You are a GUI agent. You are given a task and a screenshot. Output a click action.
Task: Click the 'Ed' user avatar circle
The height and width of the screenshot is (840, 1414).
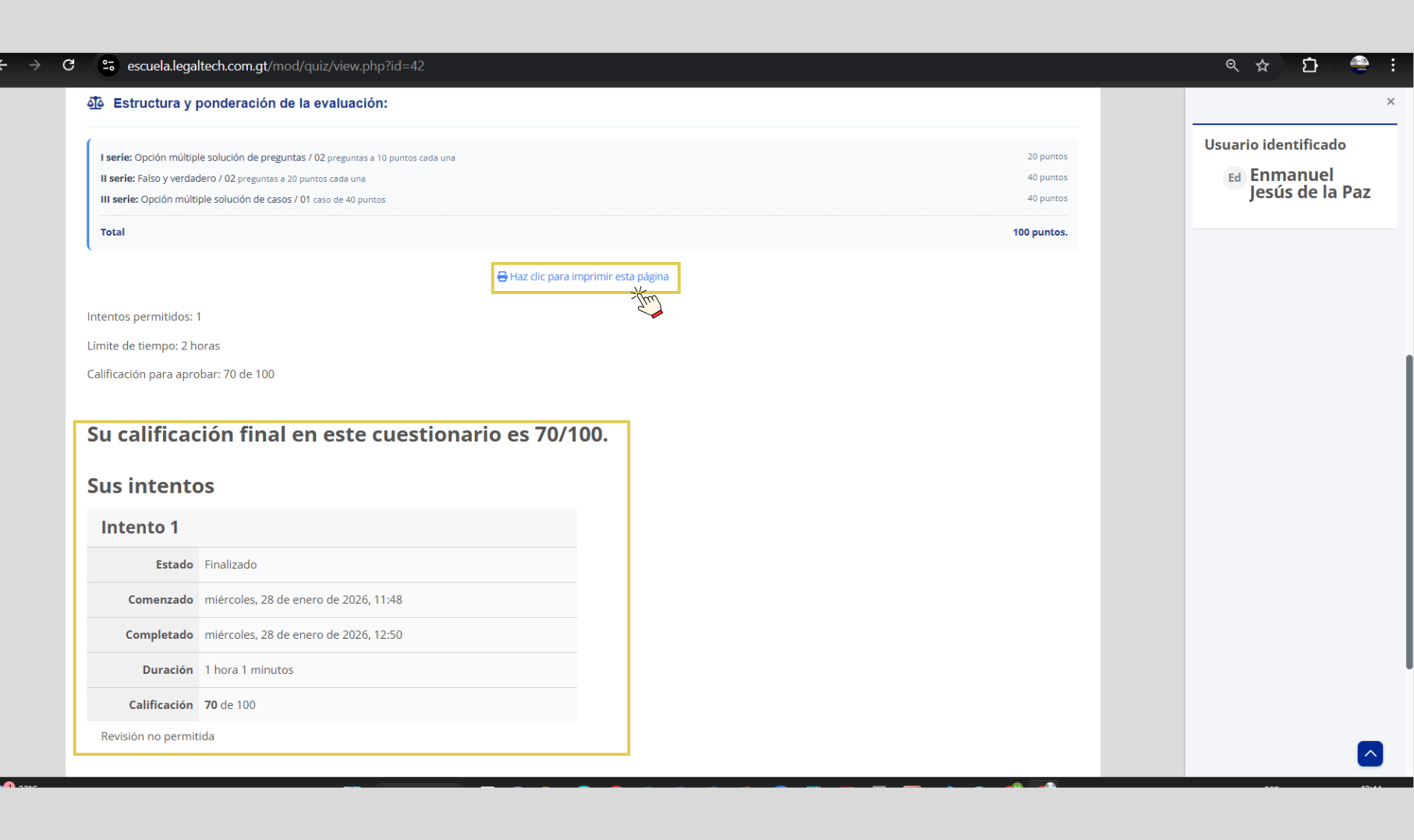(1234, 178)
